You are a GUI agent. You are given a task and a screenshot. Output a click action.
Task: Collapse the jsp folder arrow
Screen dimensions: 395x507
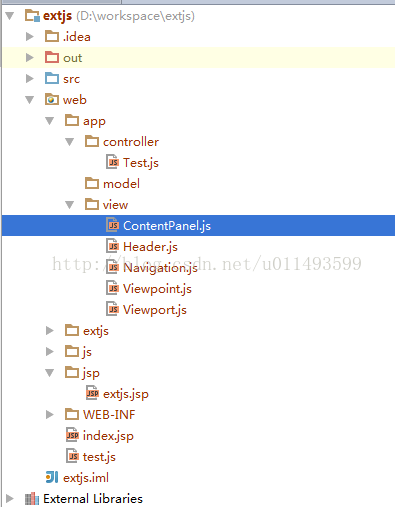(50, 373)
